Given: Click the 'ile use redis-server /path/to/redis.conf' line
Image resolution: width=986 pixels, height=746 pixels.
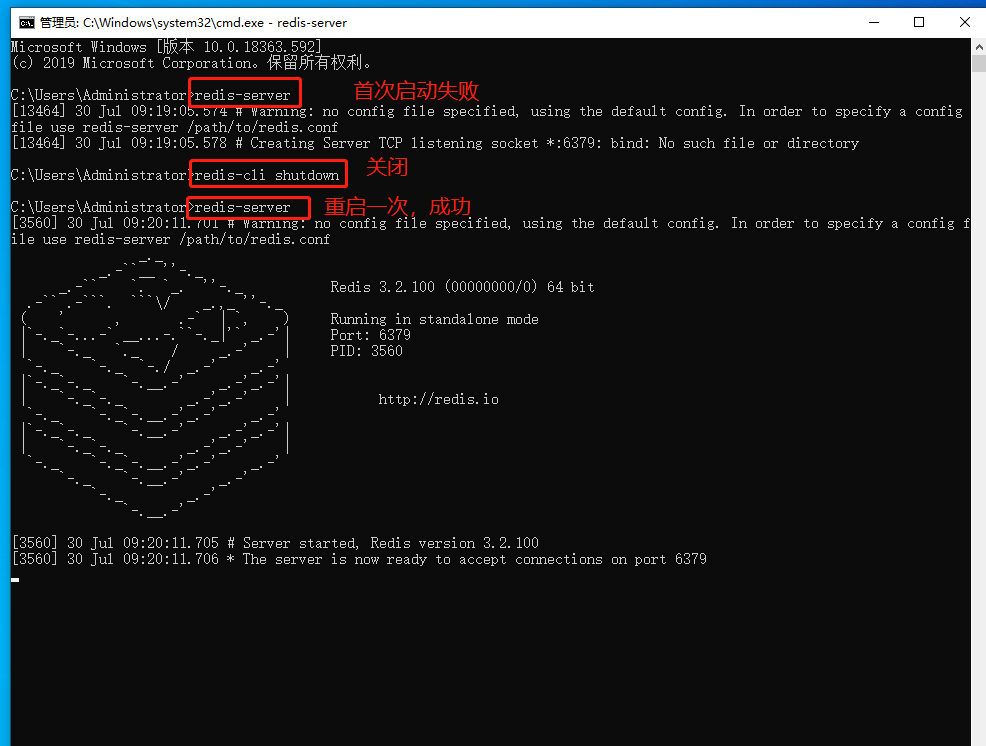Looking at the screenshot, I should pos(170,240).
